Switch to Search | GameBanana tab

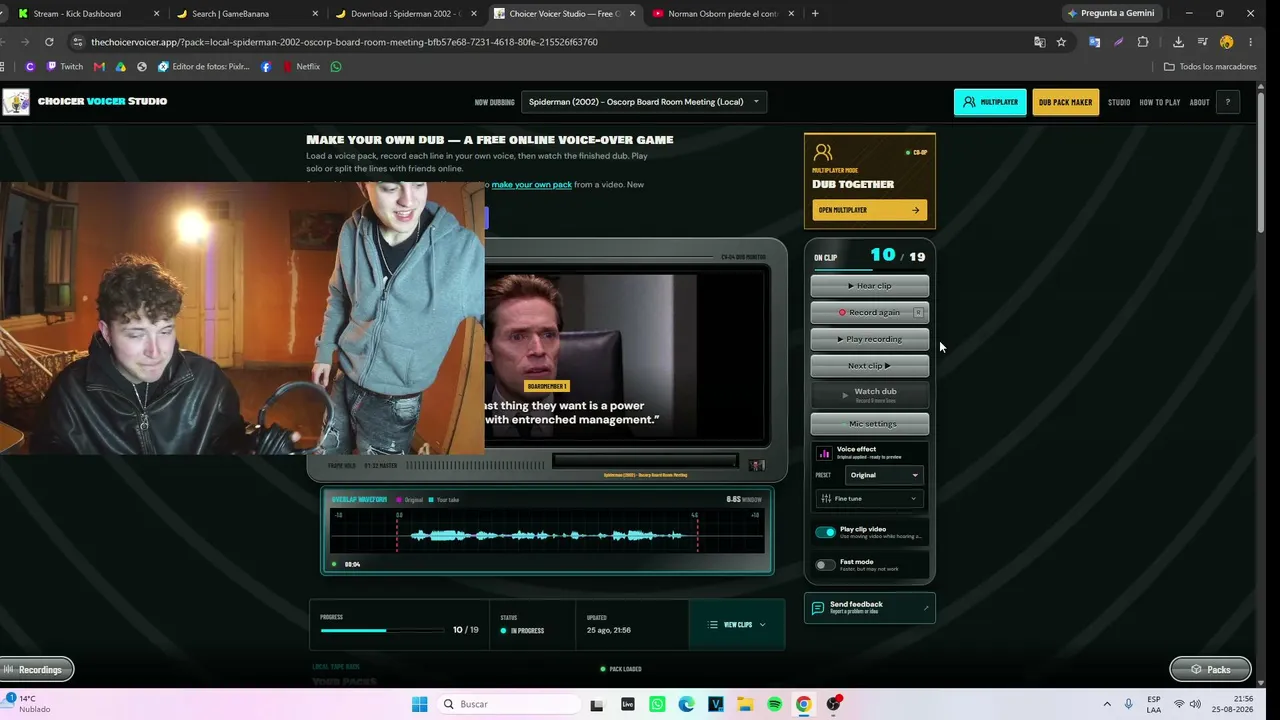click(247, 14)
